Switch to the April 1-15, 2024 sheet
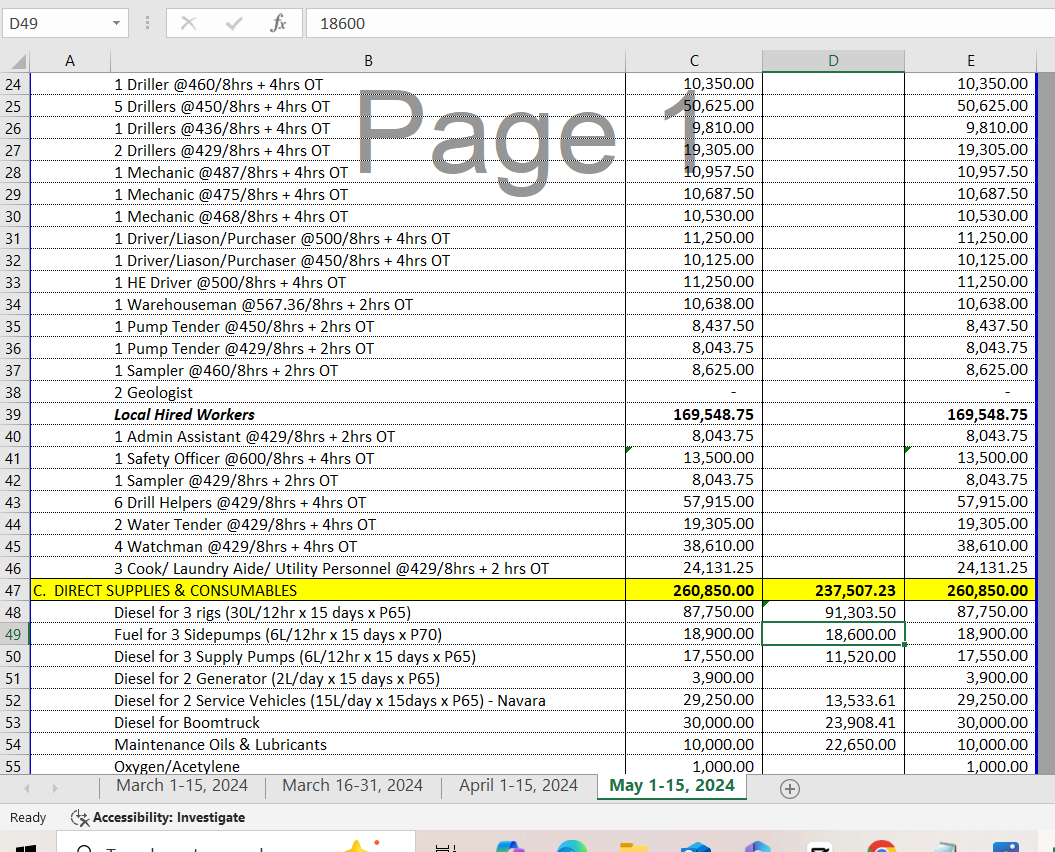Viewport: 1055px width, 852px height. pyautogui.click(x=518, y=785)
